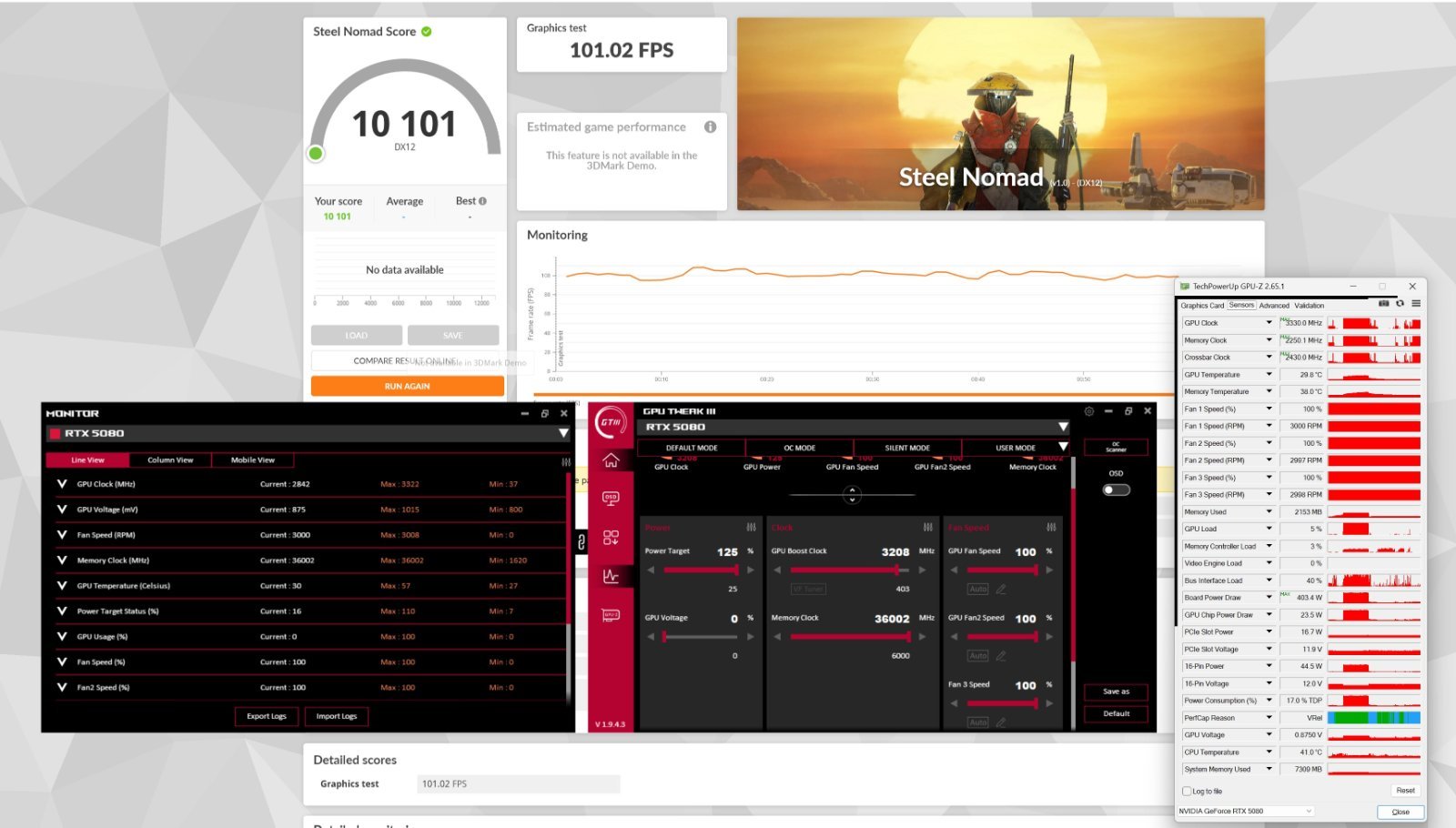
Task: Expand GPU selector dropdown in GPU Tweak III
Action: click(1062, 427)
